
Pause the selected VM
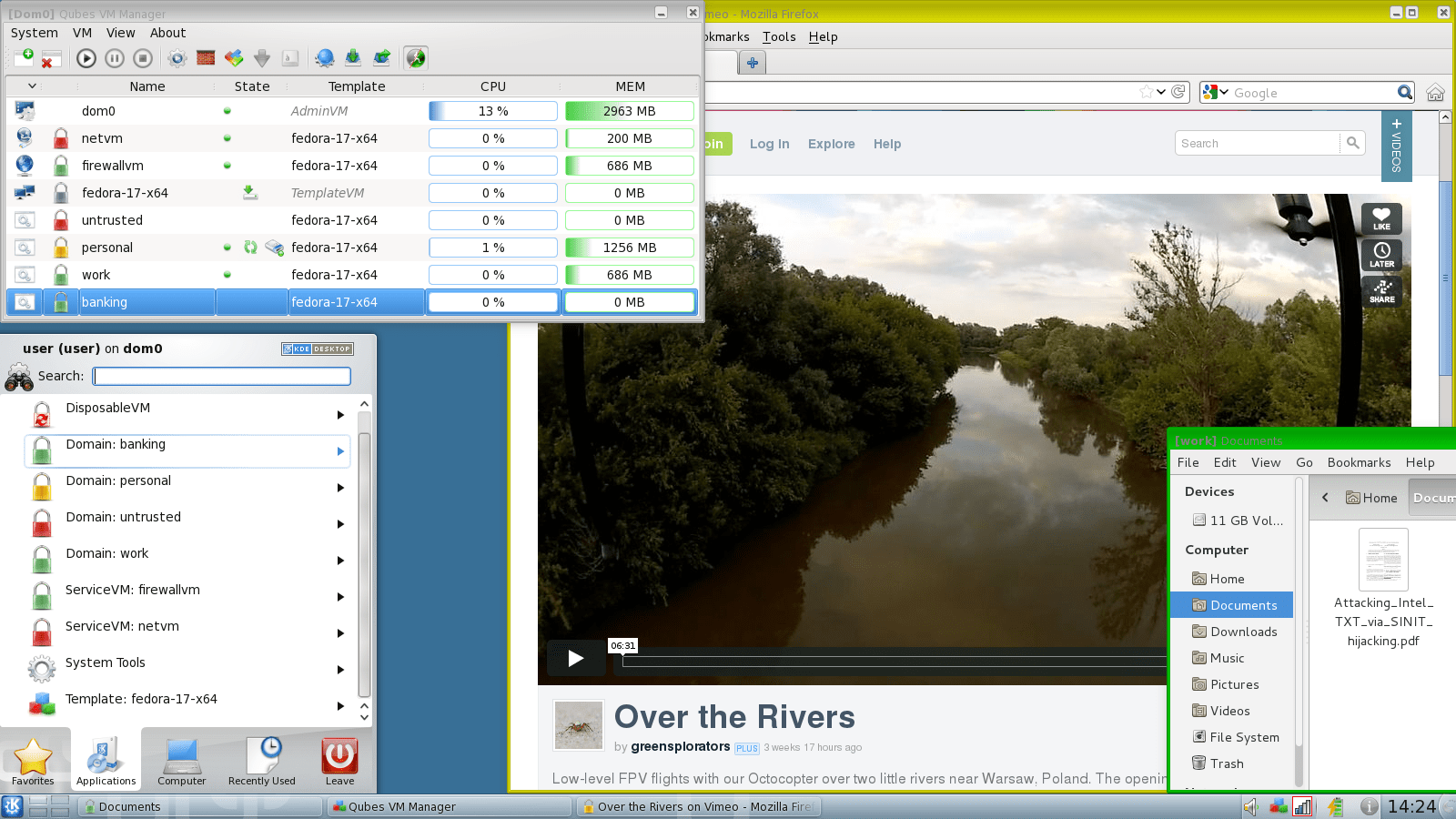pos(114,57)
